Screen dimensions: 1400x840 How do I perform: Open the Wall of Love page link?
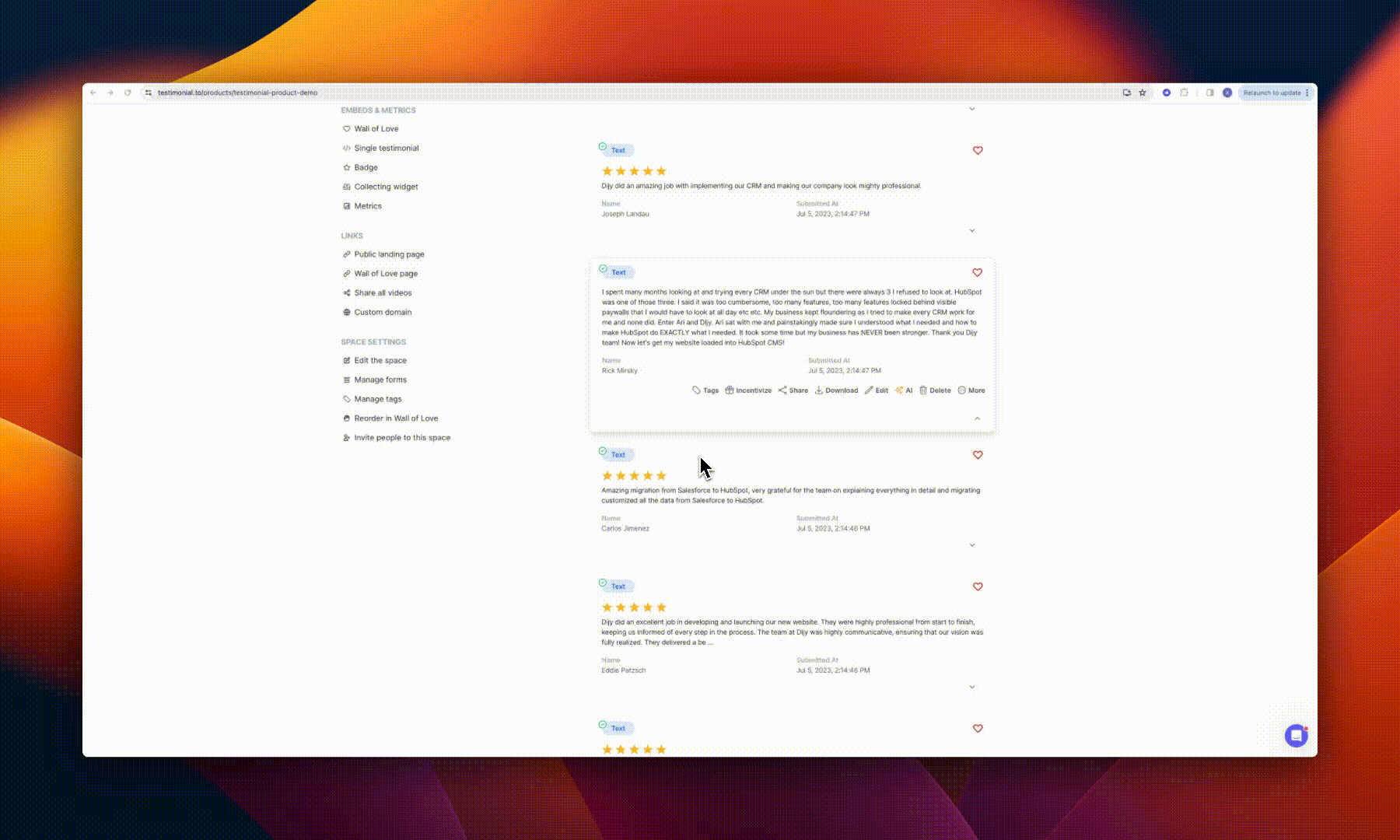(x=380, y=274)
